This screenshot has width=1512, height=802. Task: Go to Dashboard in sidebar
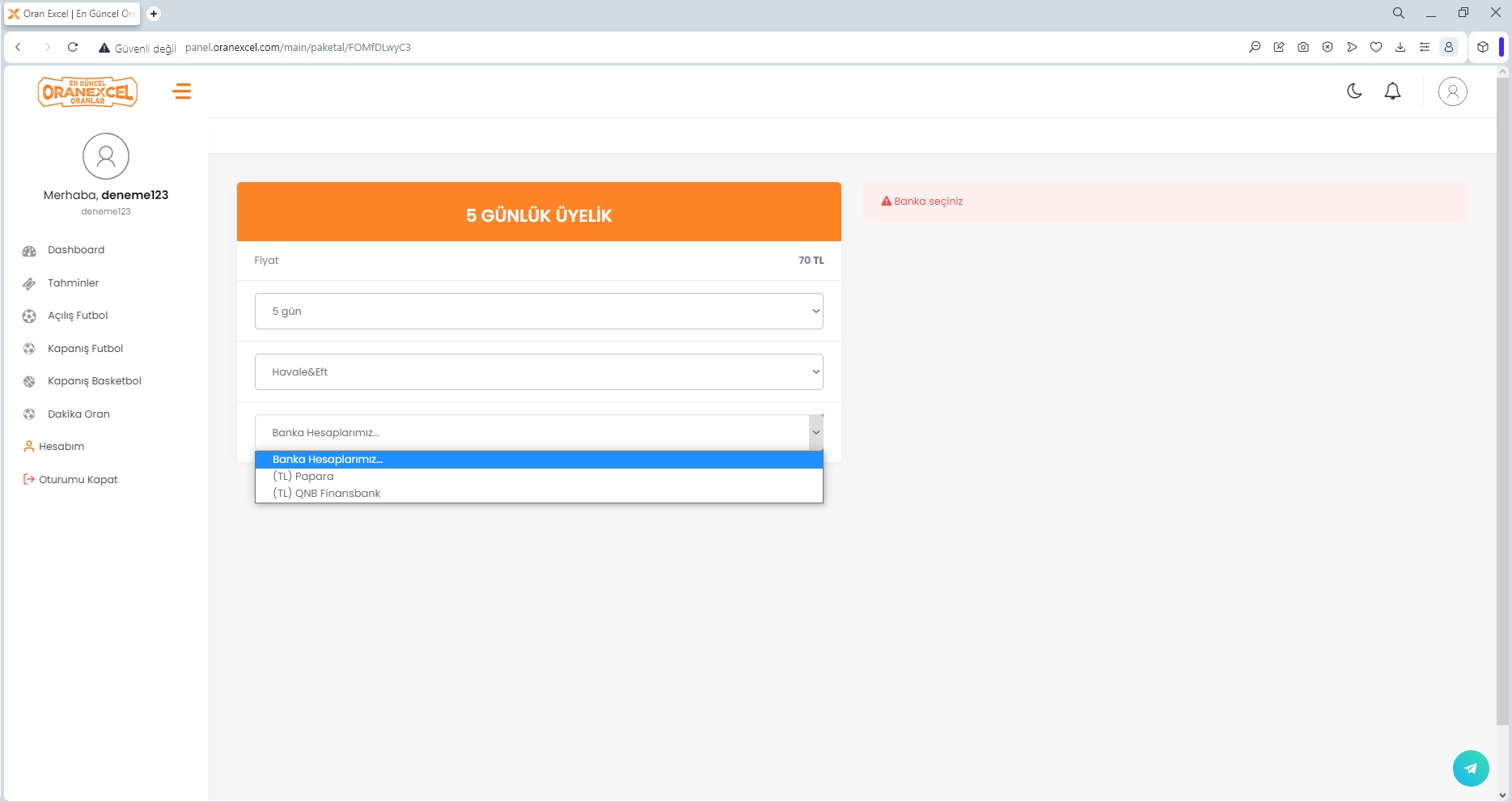pyautogui.click(x=76, y=250)
